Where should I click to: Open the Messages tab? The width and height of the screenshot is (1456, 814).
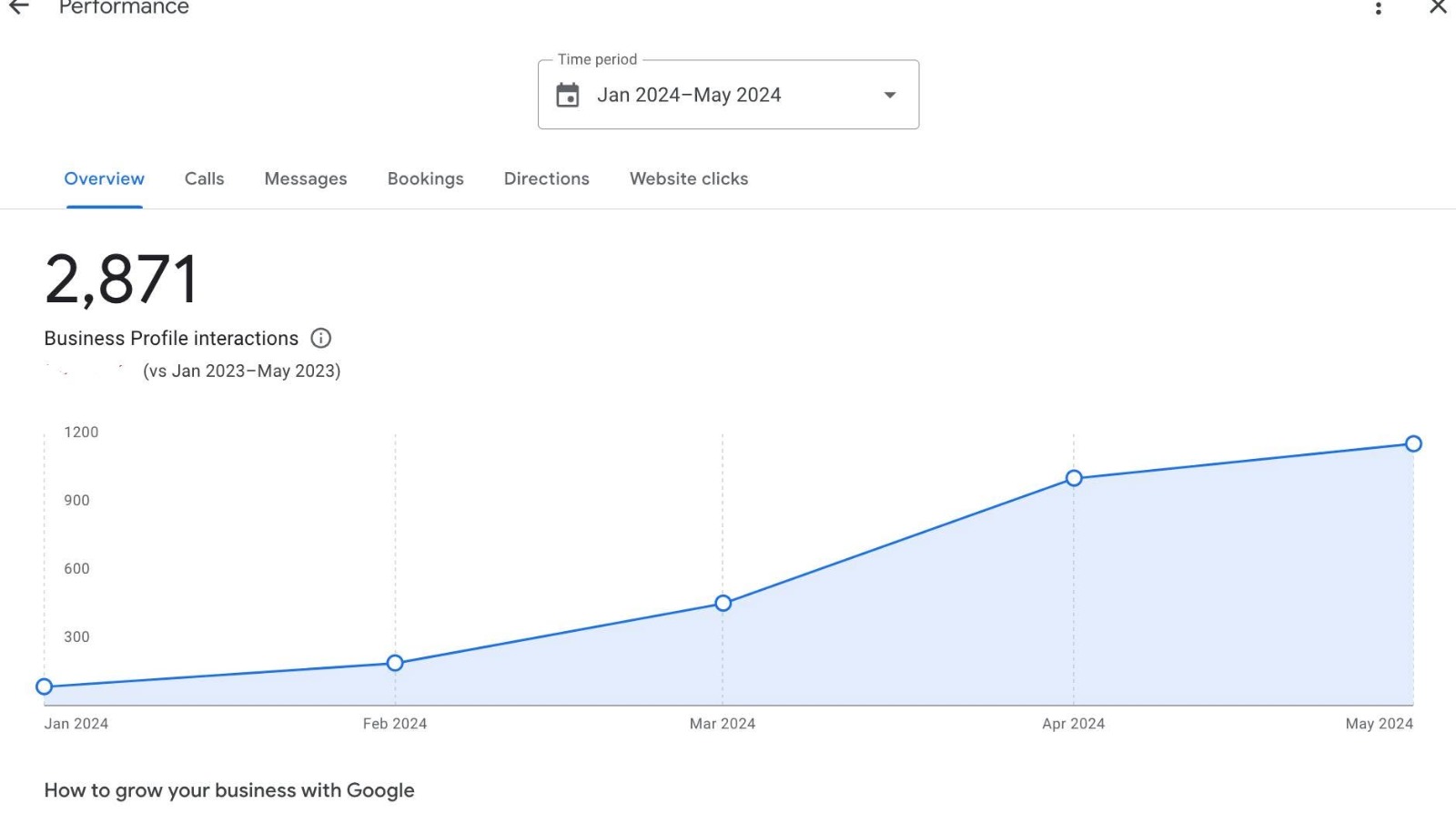coord(306,178)
